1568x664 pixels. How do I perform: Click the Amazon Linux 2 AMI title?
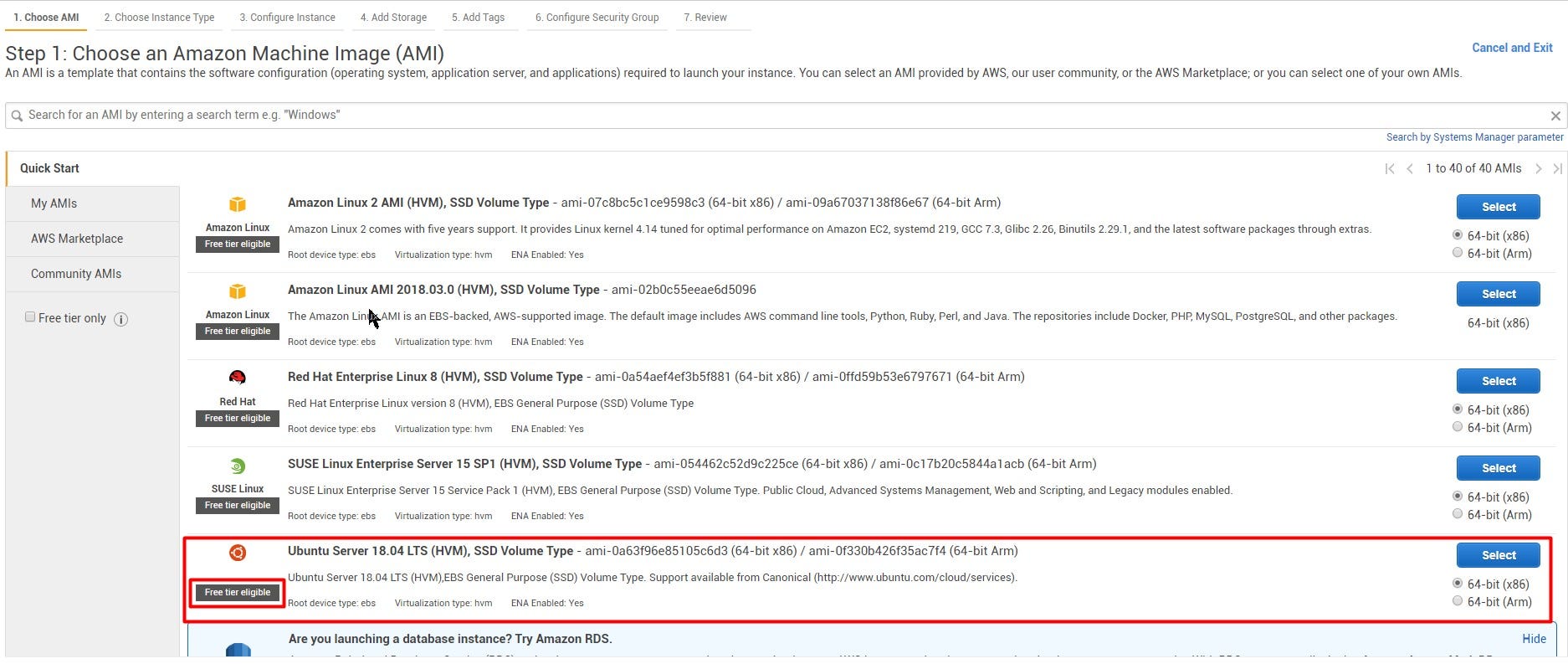point(418,203)
